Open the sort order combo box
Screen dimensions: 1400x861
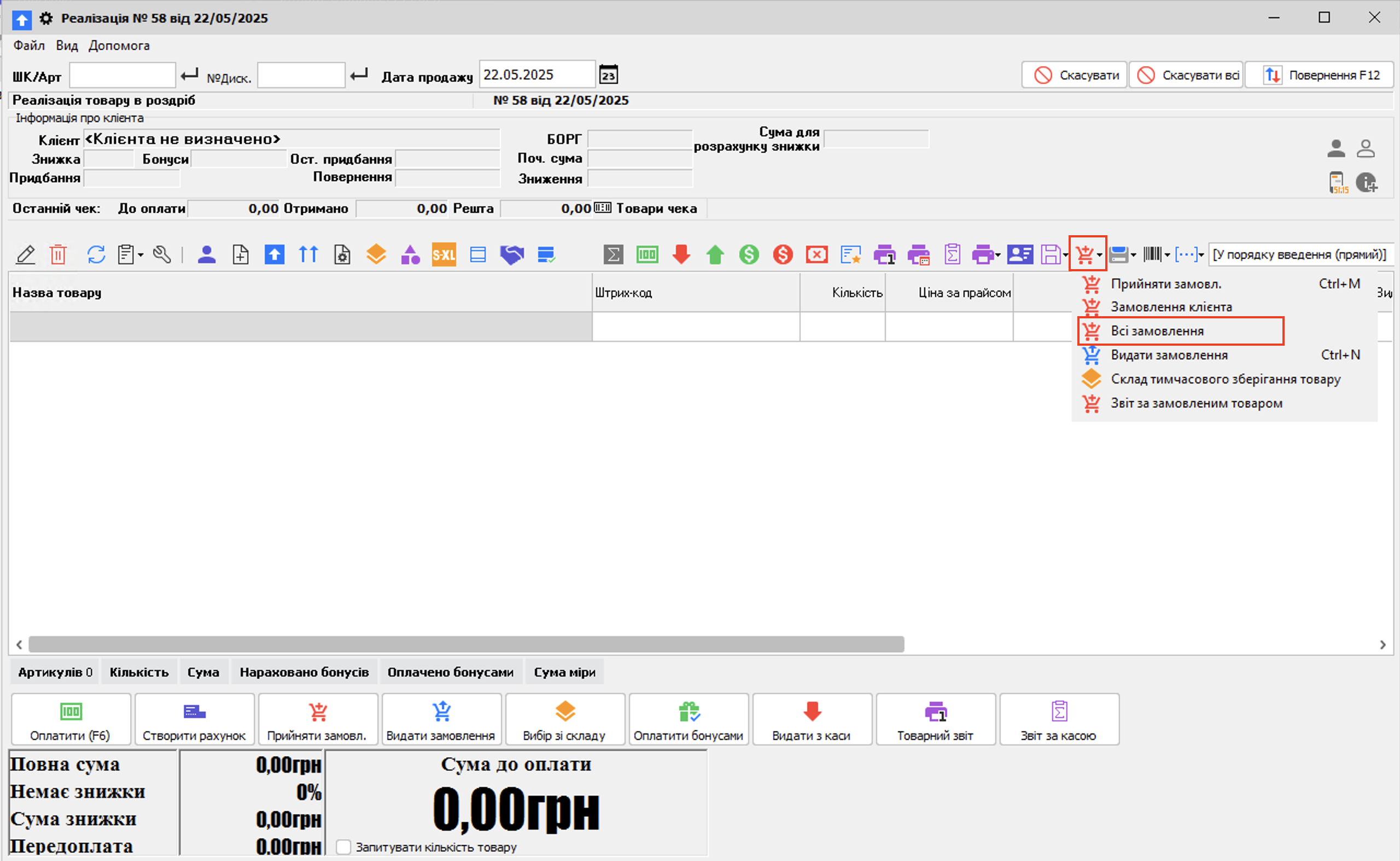1300,254
